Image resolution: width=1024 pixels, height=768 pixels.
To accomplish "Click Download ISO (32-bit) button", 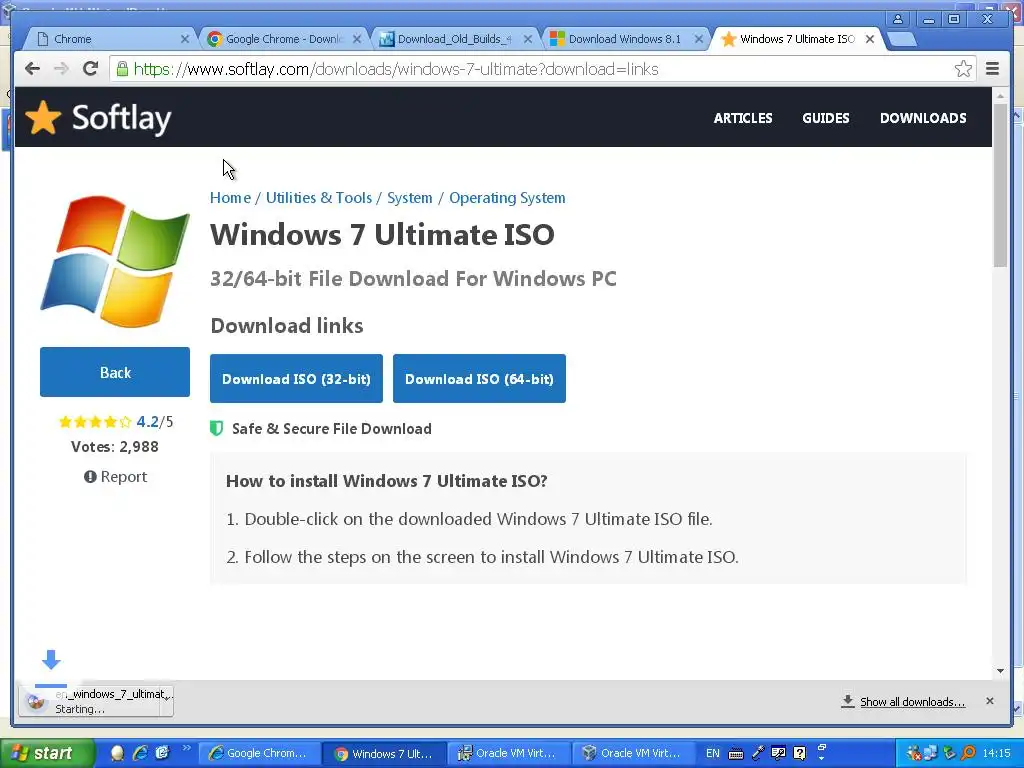I will [x=296, y=379].
